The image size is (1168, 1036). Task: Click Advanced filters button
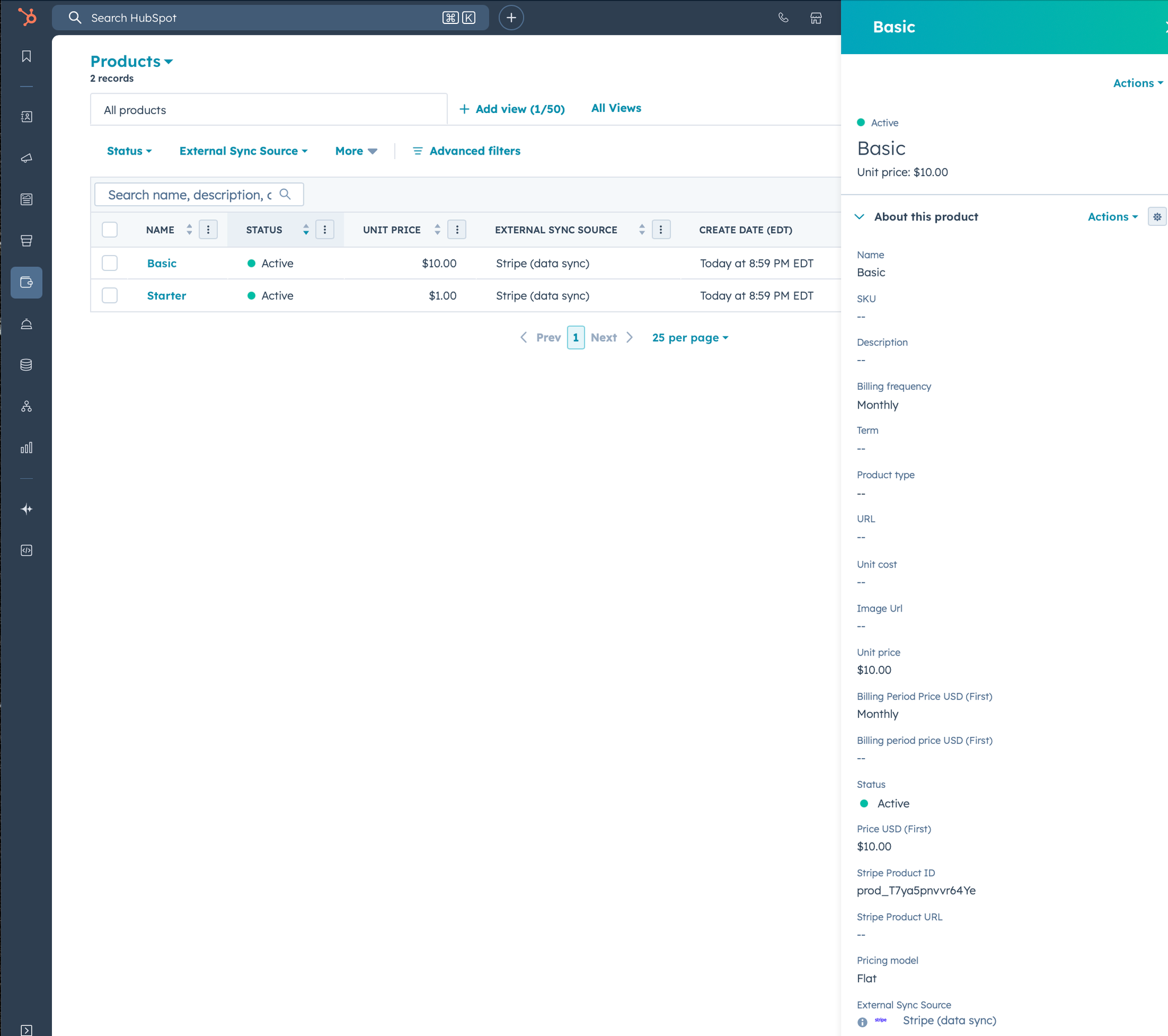(x=467, y=151)
